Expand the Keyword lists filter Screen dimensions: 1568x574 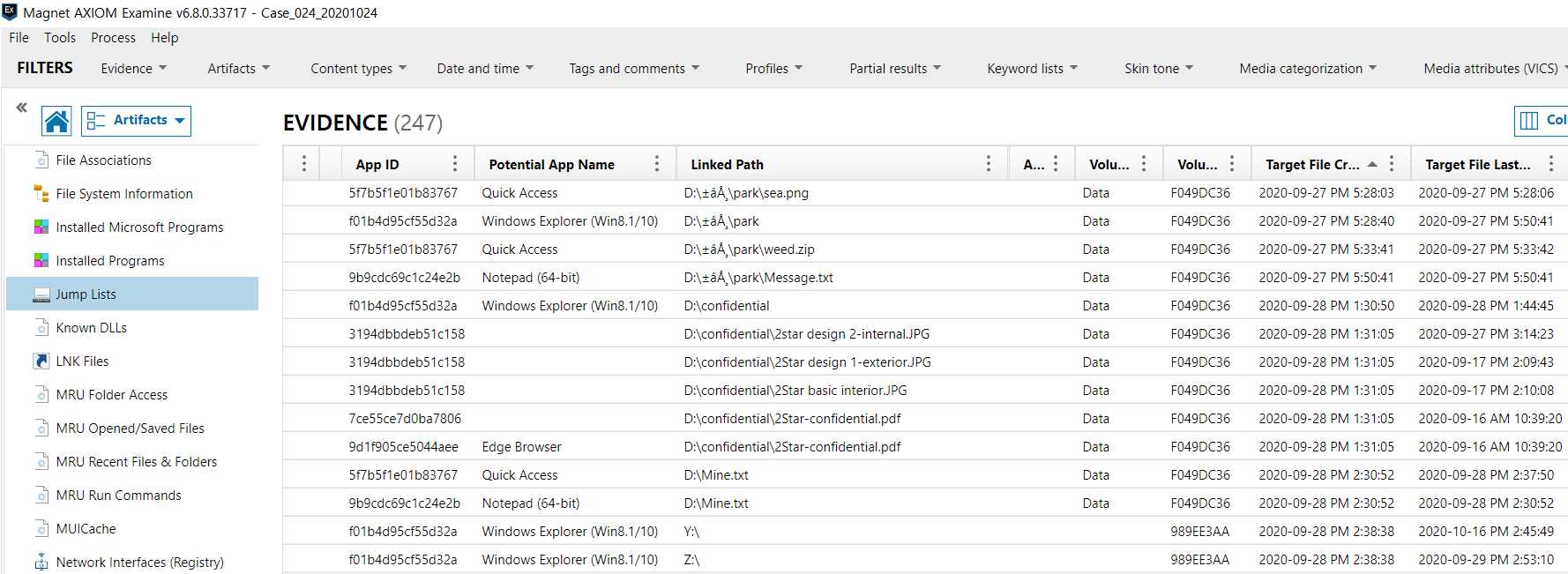click(1032, 68)
